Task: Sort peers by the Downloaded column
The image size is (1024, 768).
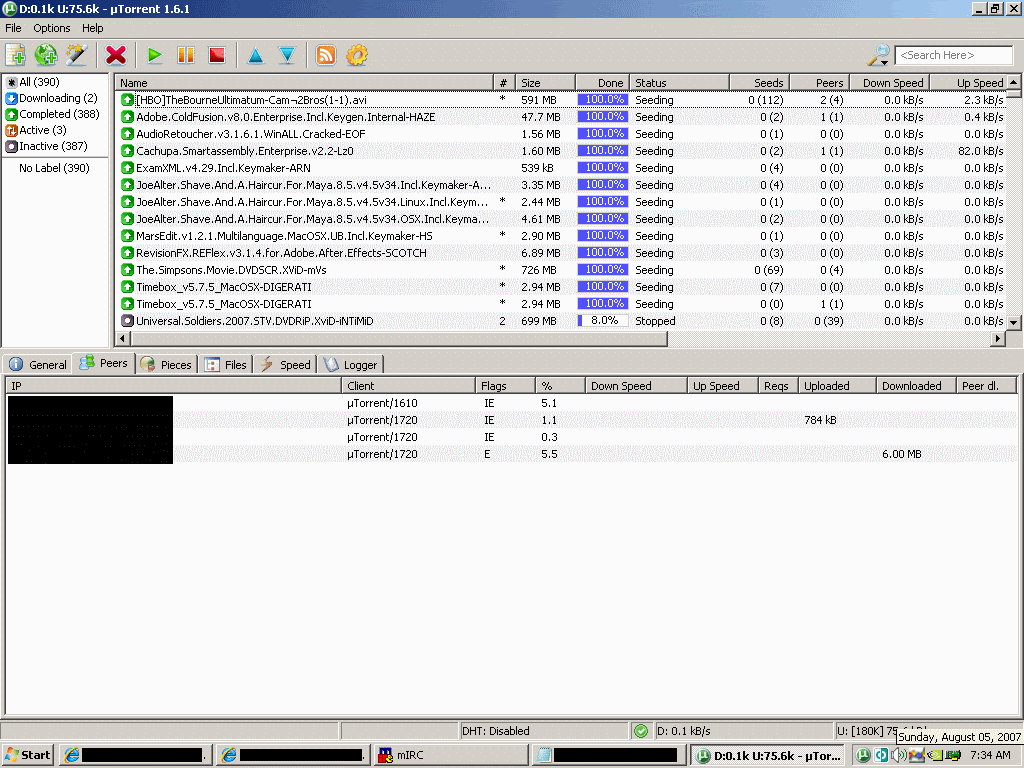Action: (x=916, y=386)
